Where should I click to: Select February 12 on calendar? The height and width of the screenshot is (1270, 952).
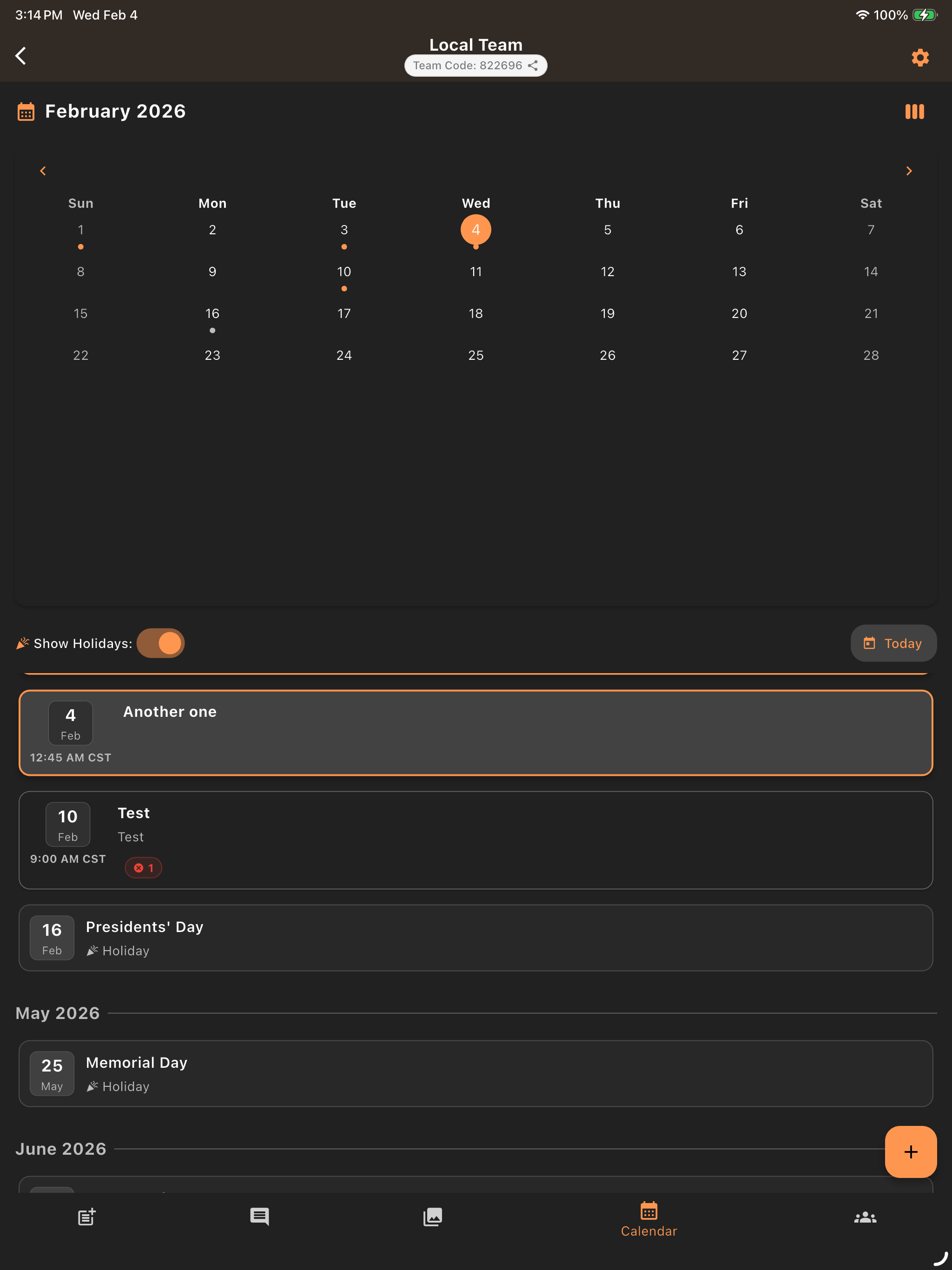click(608, 271)
